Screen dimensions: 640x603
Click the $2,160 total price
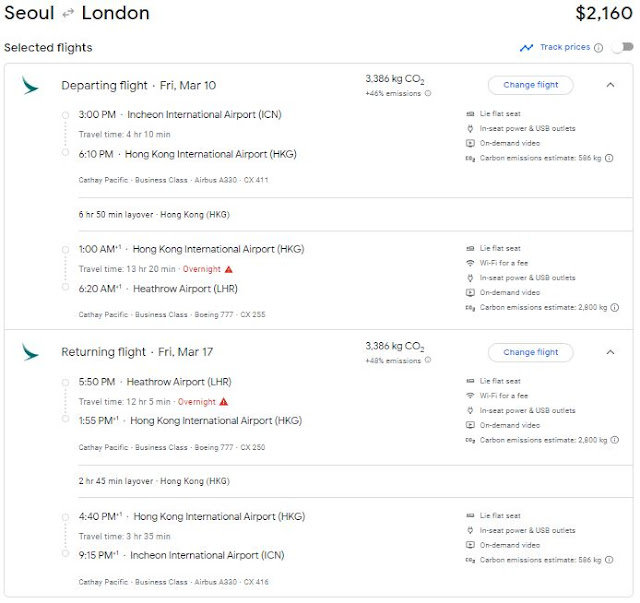point(604,14)
